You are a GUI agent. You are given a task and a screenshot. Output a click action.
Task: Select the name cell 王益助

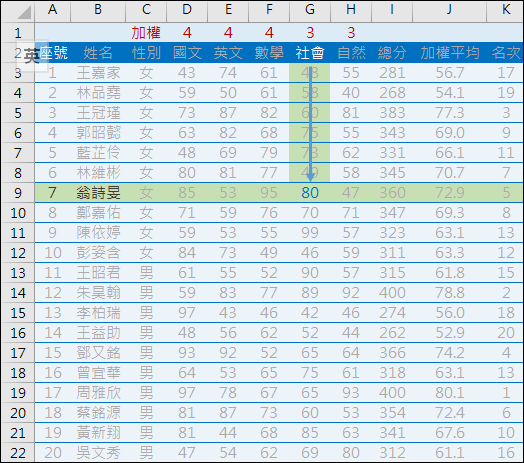pos(98,333)
